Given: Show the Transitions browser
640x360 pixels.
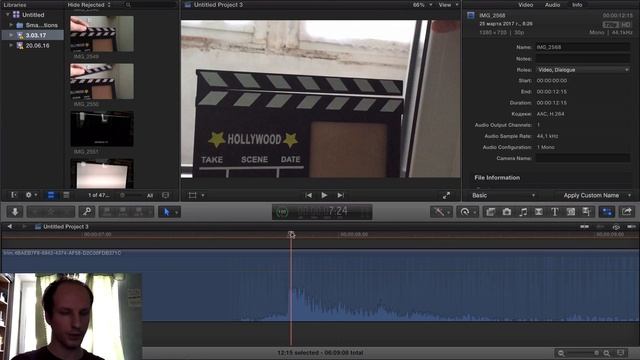Looking at the screenshot, I should click(539, 212).
